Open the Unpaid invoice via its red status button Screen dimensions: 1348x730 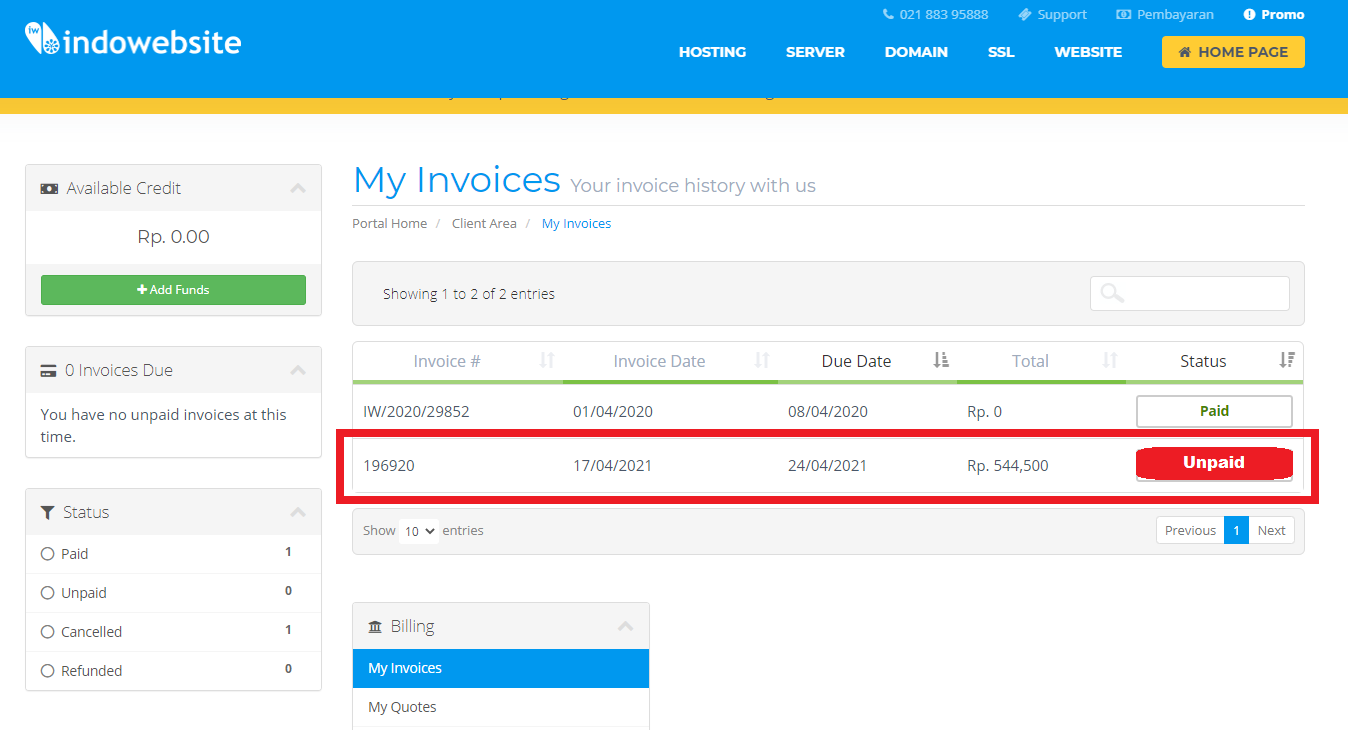coord(1213,462)
